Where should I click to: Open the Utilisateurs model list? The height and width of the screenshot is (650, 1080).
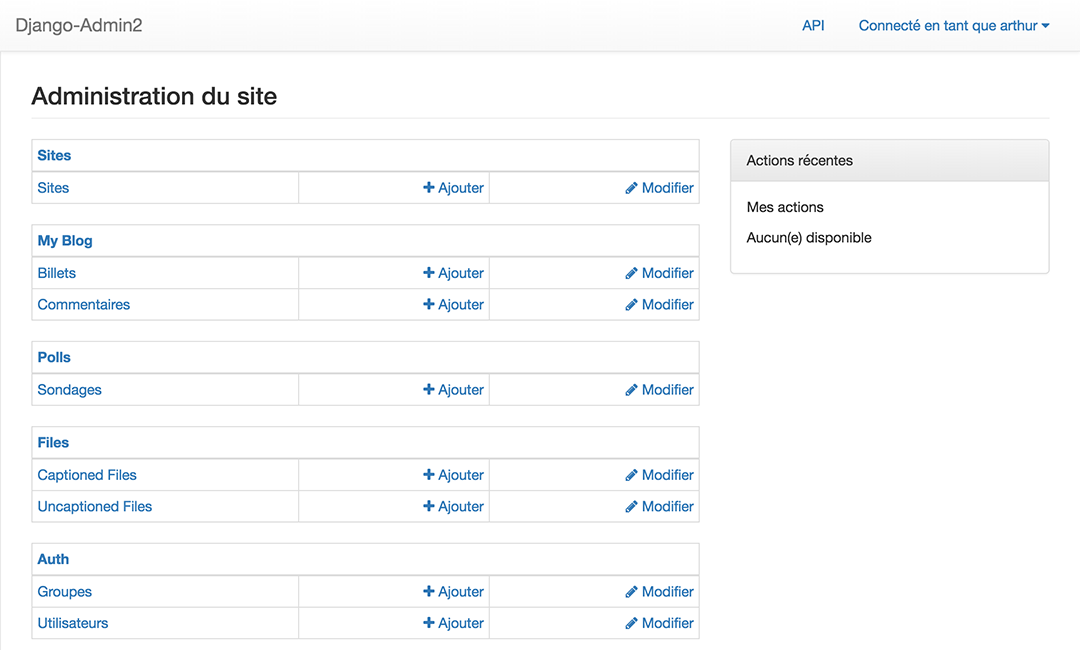point(73,624)
